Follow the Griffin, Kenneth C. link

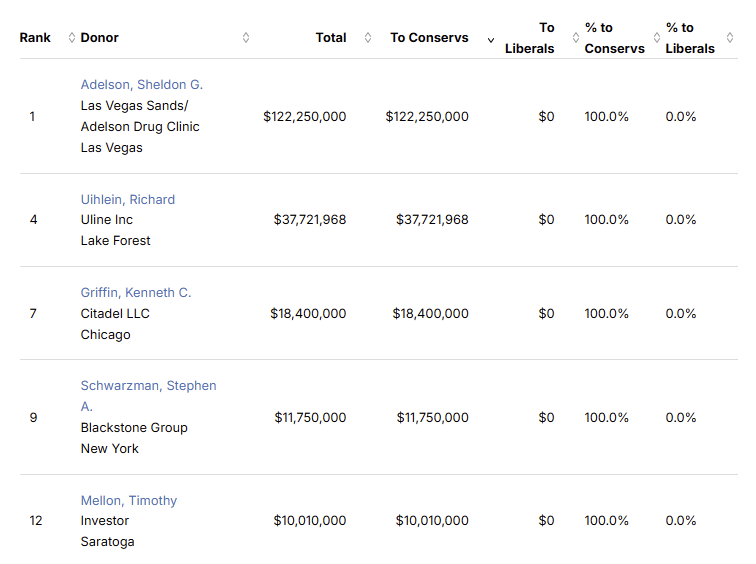click(x=136, y=293)
